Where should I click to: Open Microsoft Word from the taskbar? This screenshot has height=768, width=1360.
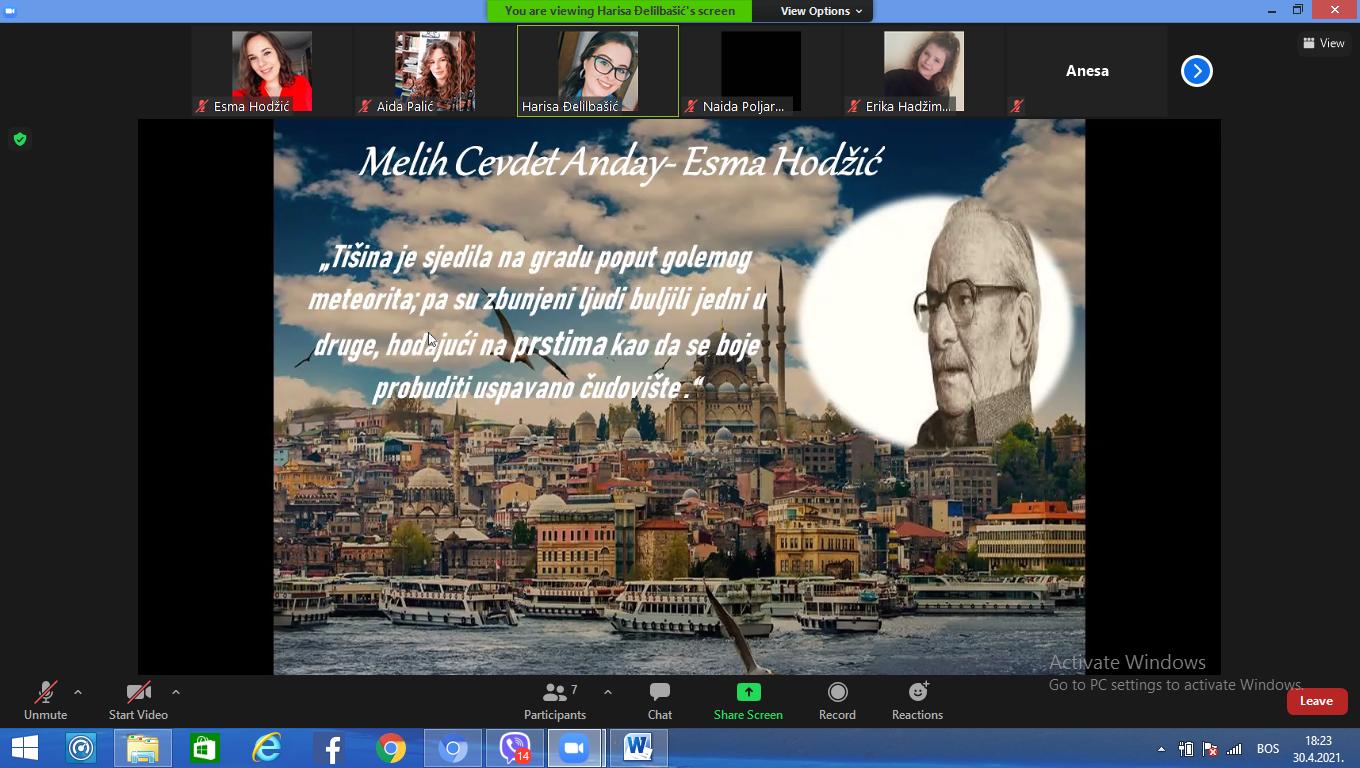click(638, 748)
